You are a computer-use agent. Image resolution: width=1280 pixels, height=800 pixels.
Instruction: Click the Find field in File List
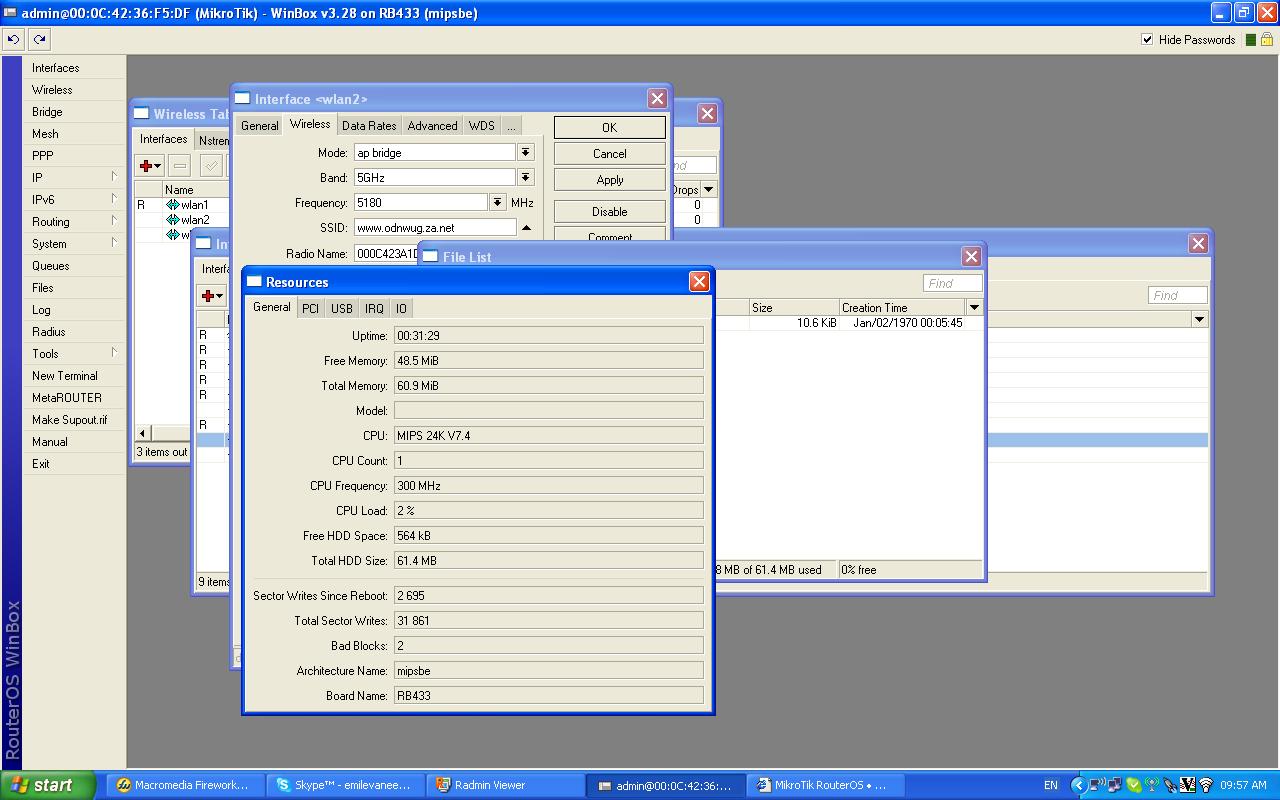pyautogui.click(x=952, y=283)
